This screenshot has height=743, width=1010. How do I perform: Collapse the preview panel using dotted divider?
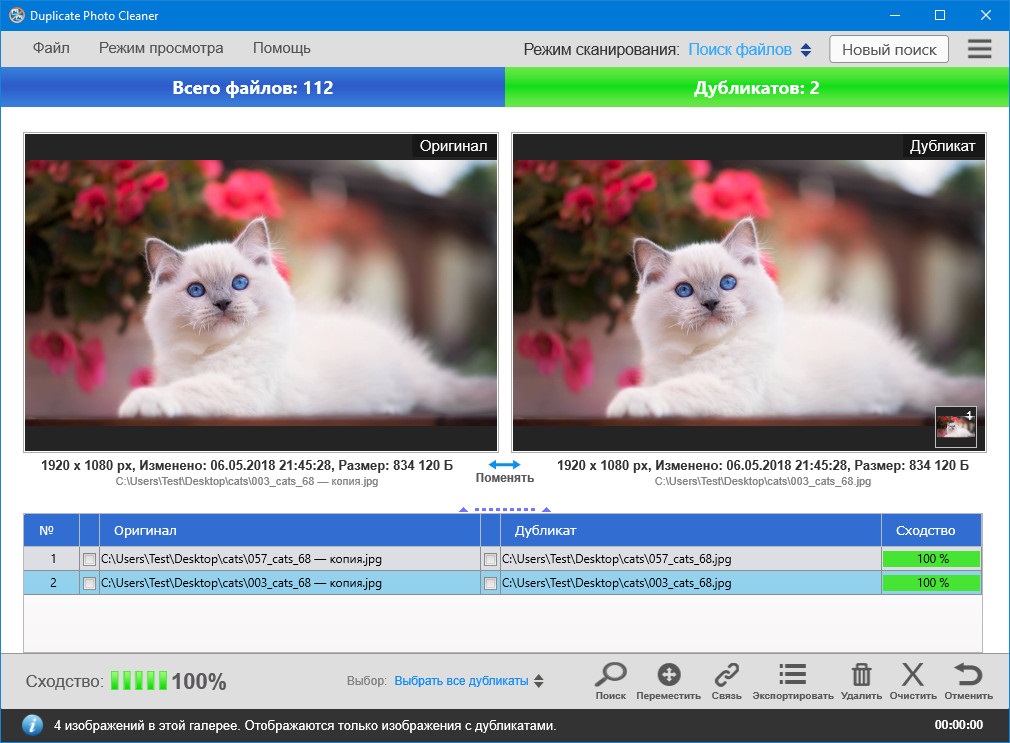click(x=504, y=509)
